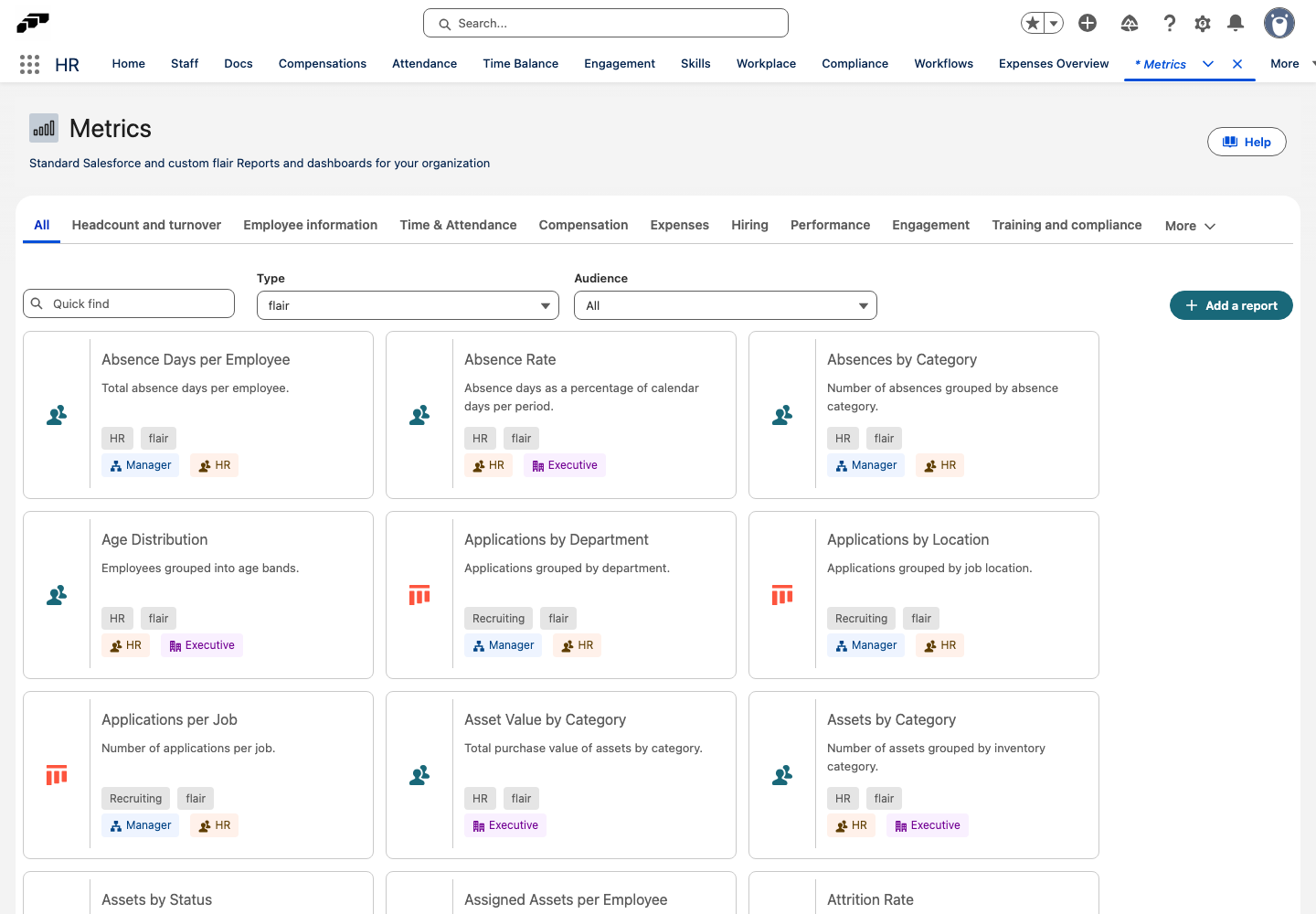
Task: Click the flair logo at top left
Action: coord(33,22)
